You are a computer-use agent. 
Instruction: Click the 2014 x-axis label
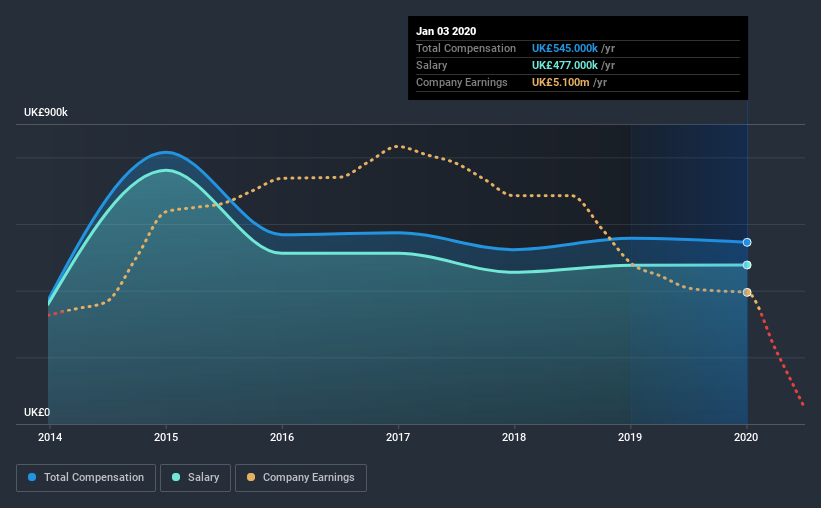click(50, 437)
